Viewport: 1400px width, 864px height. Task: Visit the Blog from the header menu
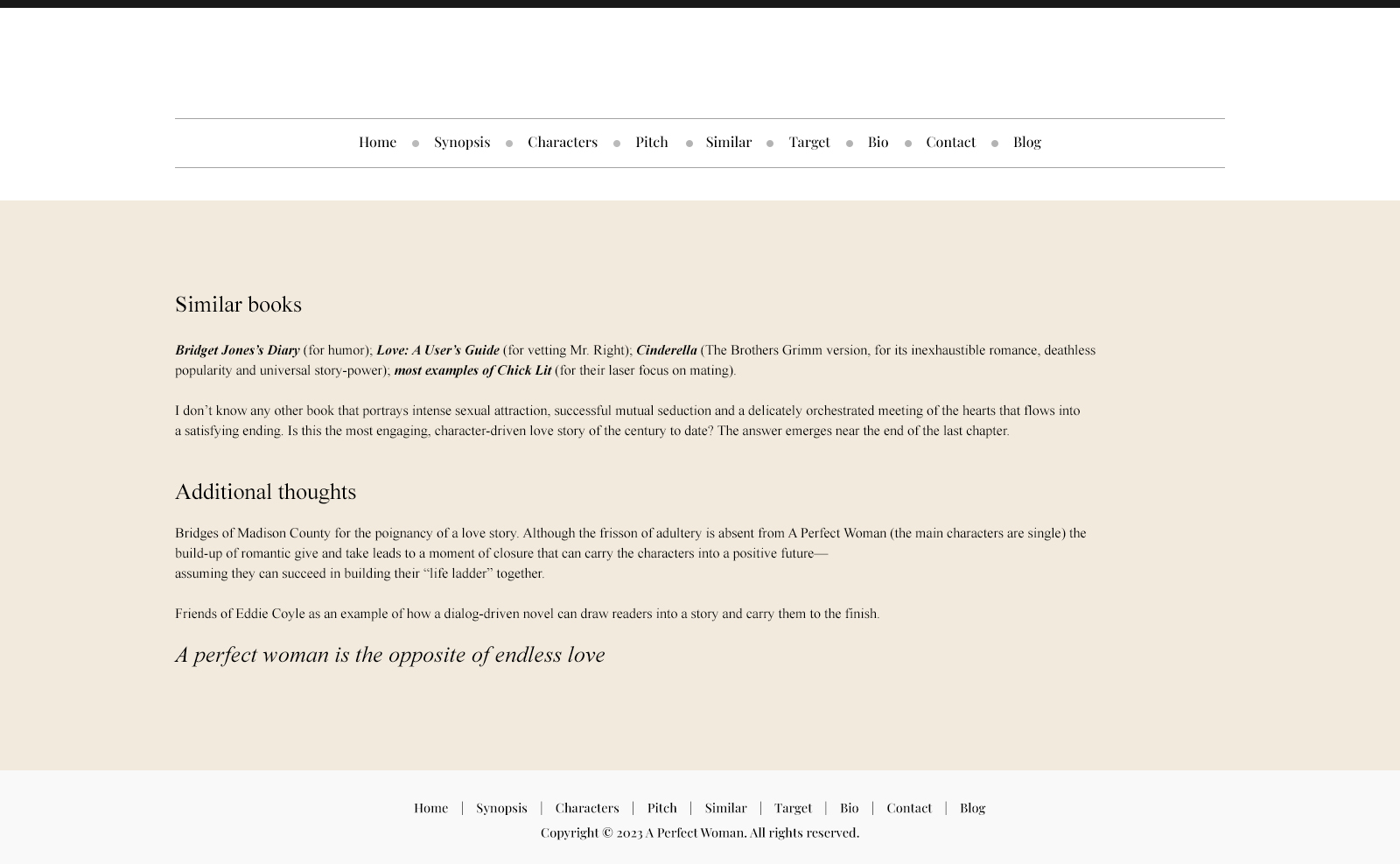1026,142
